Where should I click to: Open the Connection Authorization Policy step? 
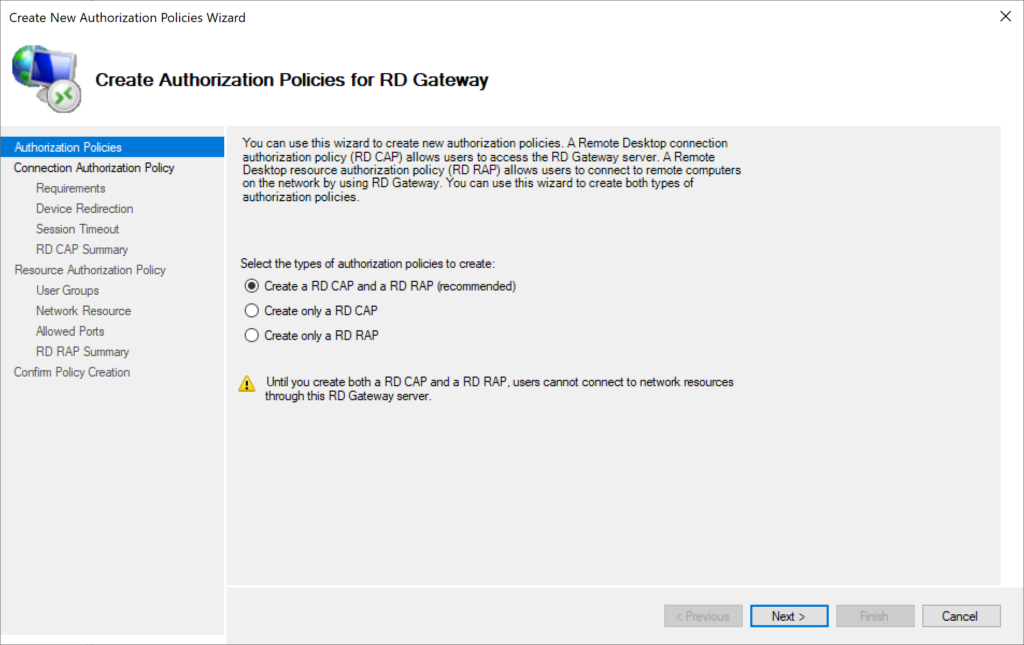pos(94,167)
